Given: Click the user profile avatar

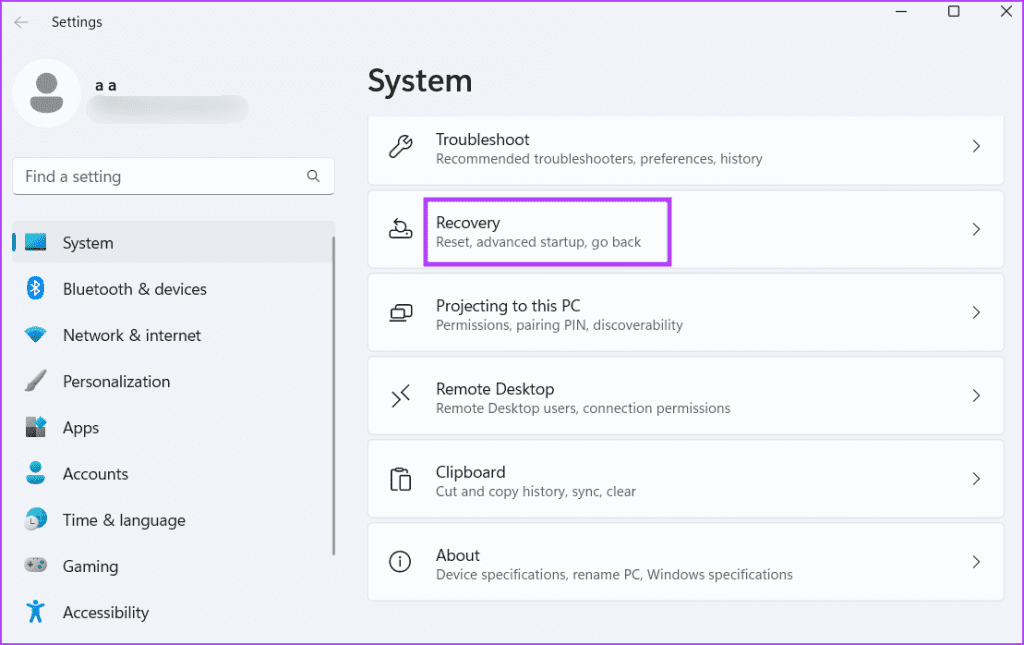Looking at the screenshot, I should [x=46, y=94].
